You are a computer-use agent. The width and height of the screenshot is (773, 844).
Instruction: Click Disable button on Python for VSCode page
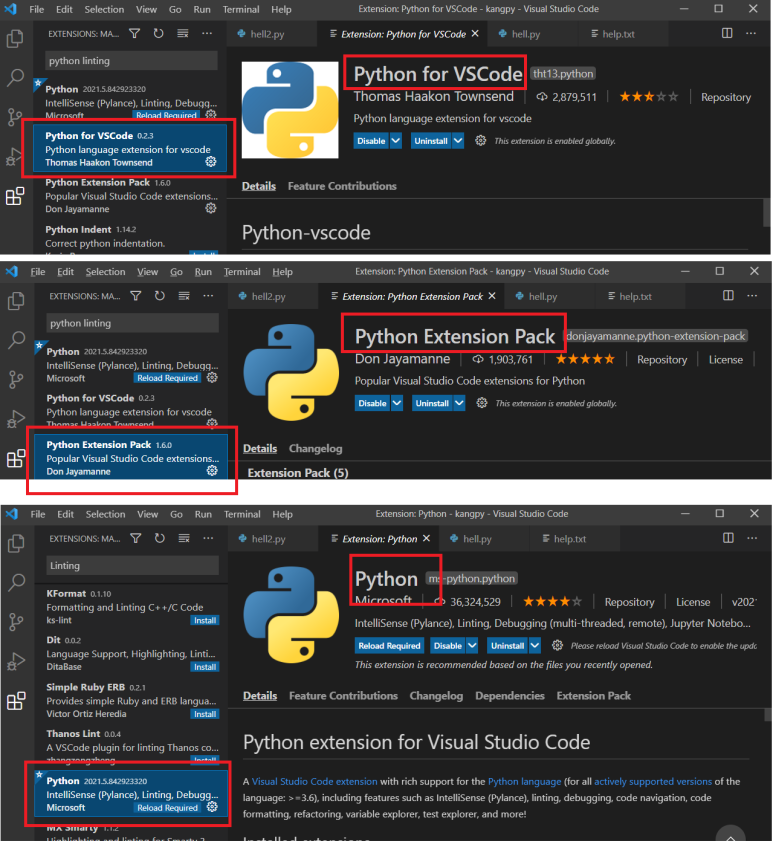click(x=371, y=140)
